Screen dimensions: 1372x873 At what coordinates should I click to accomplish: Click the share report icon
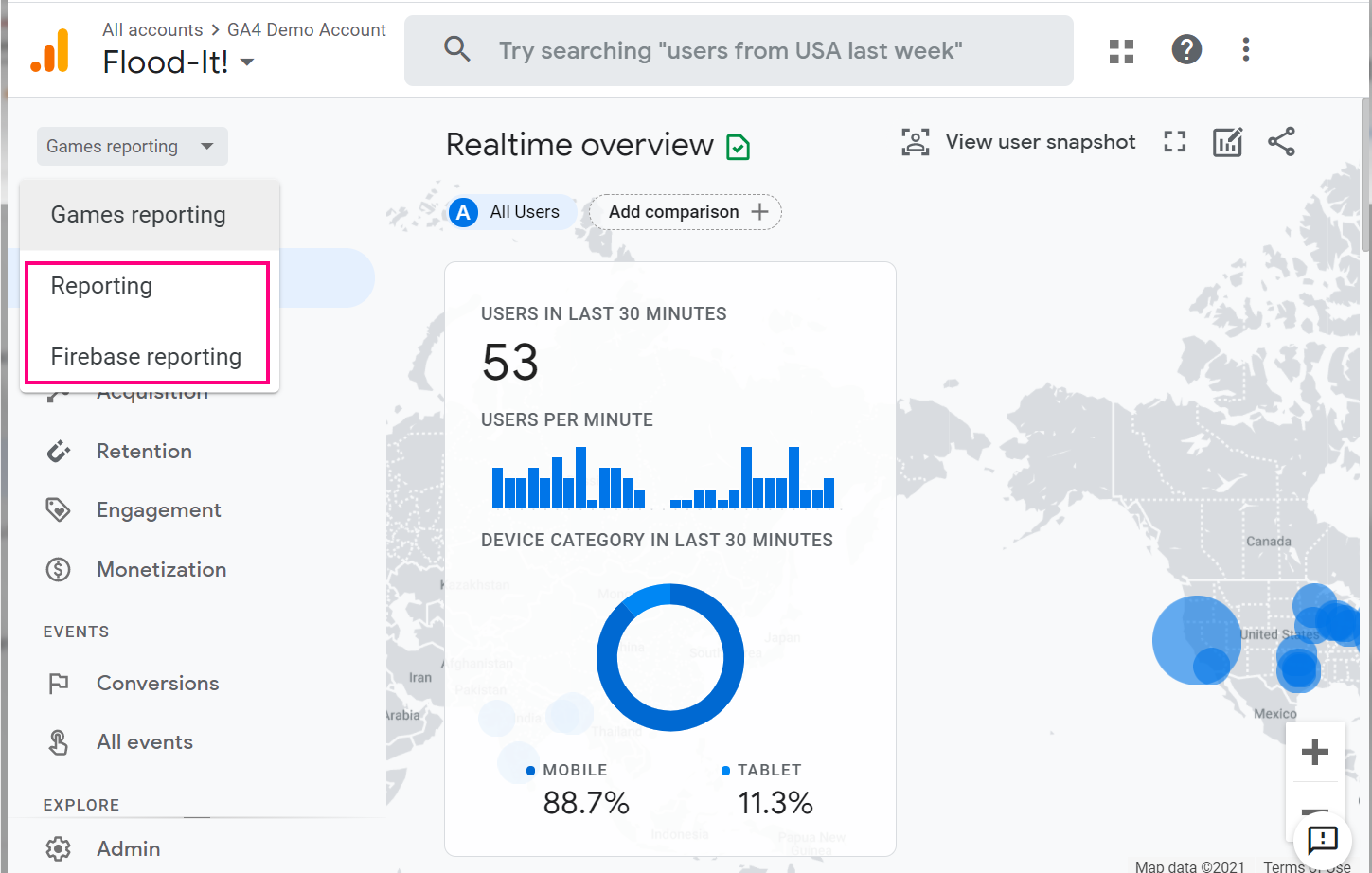pyautogui.click(x=1281, y=142)
